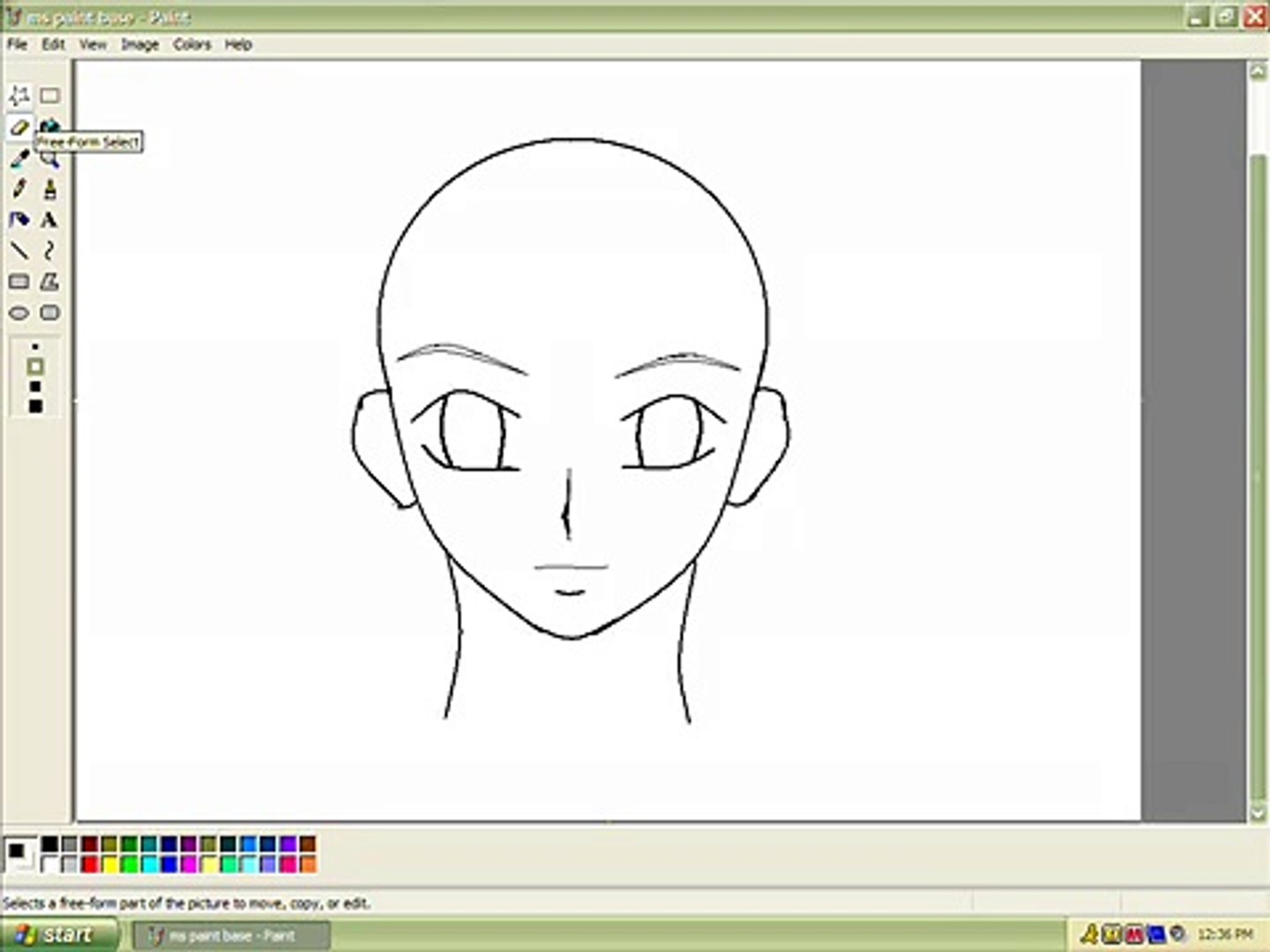Choose the straight Line tool
Image resolution: width=1270 pixels, height=952 pixels.
click(x=19, y=250)
